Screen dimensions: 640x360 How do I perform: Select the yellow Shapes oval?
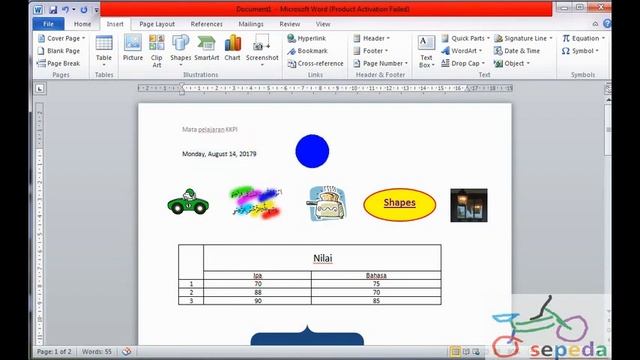400,204
